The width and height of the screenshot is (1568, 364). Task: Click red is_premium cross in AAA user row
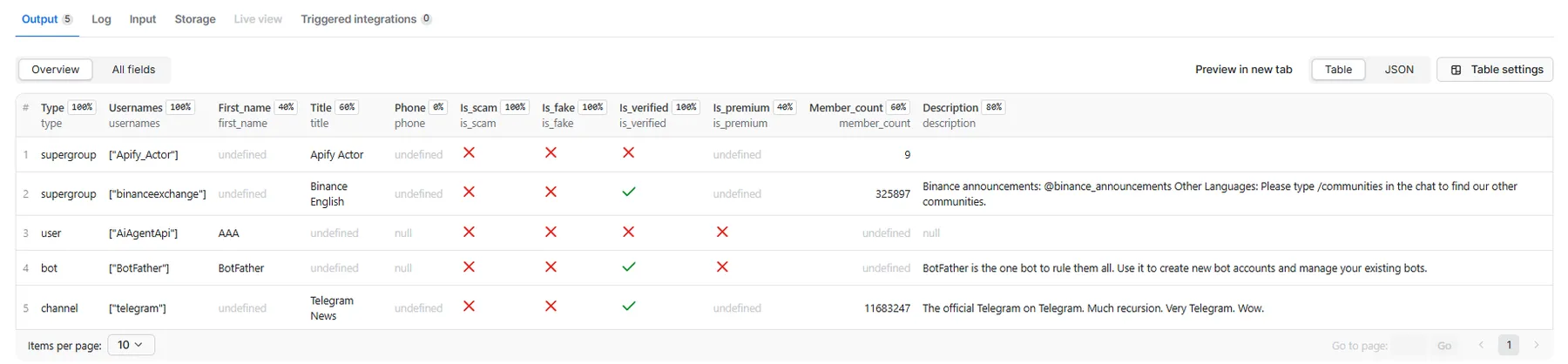[722, 232]
